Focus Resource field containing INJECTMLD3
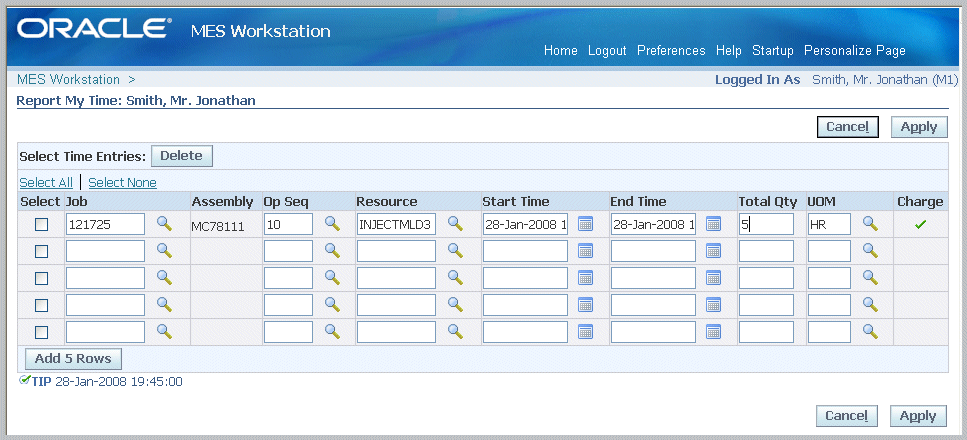 point(396,225)
